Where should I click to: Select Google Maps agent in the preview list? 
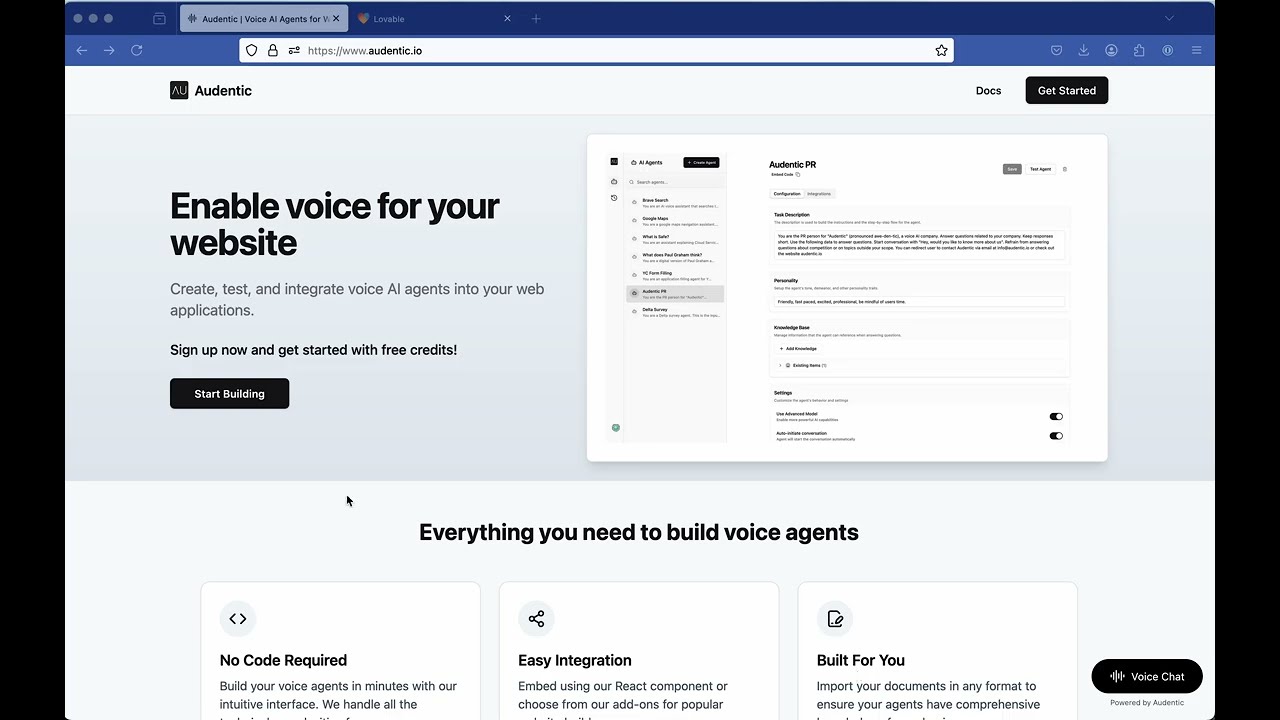(x=675, y=221)
